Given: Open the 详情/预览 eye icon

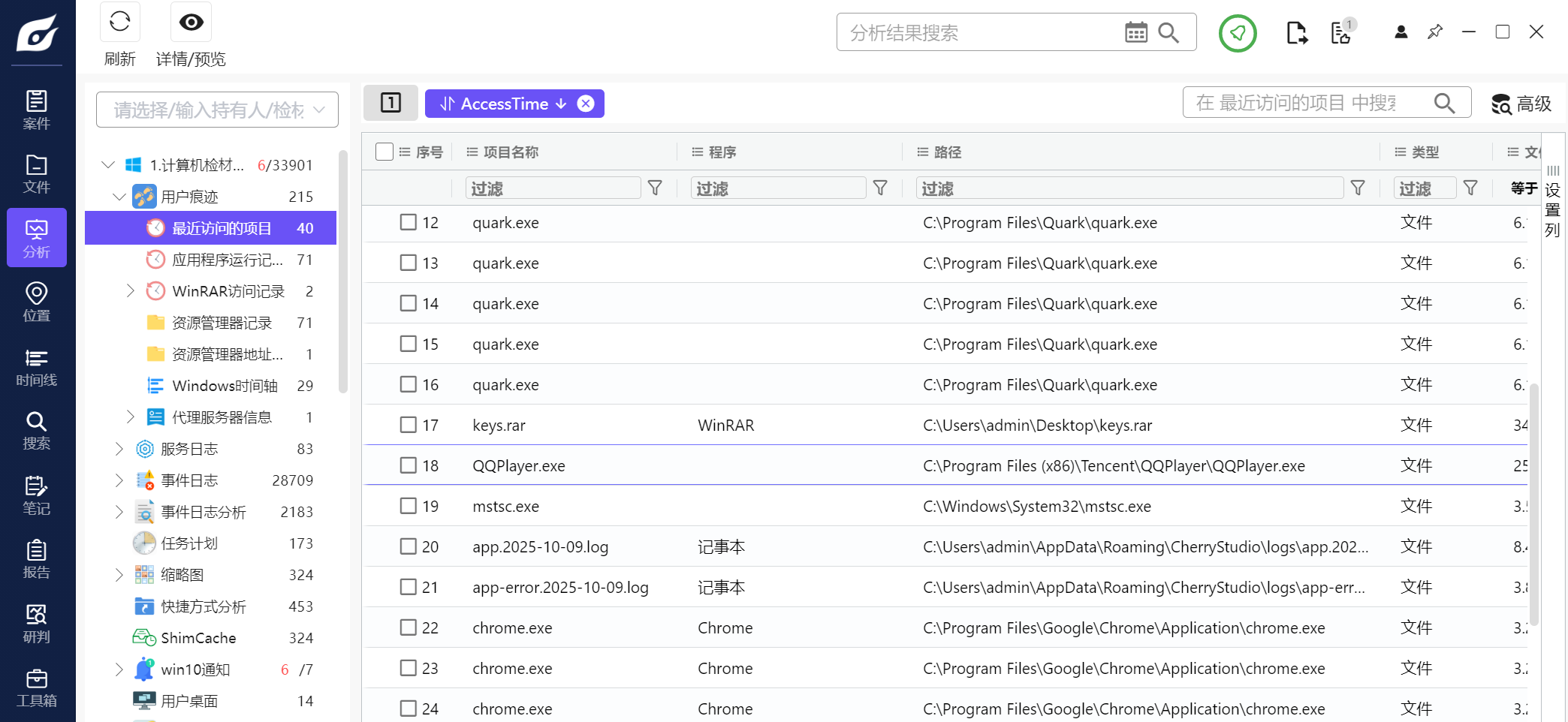Looking at the screenshot, I should pos(191,23).
